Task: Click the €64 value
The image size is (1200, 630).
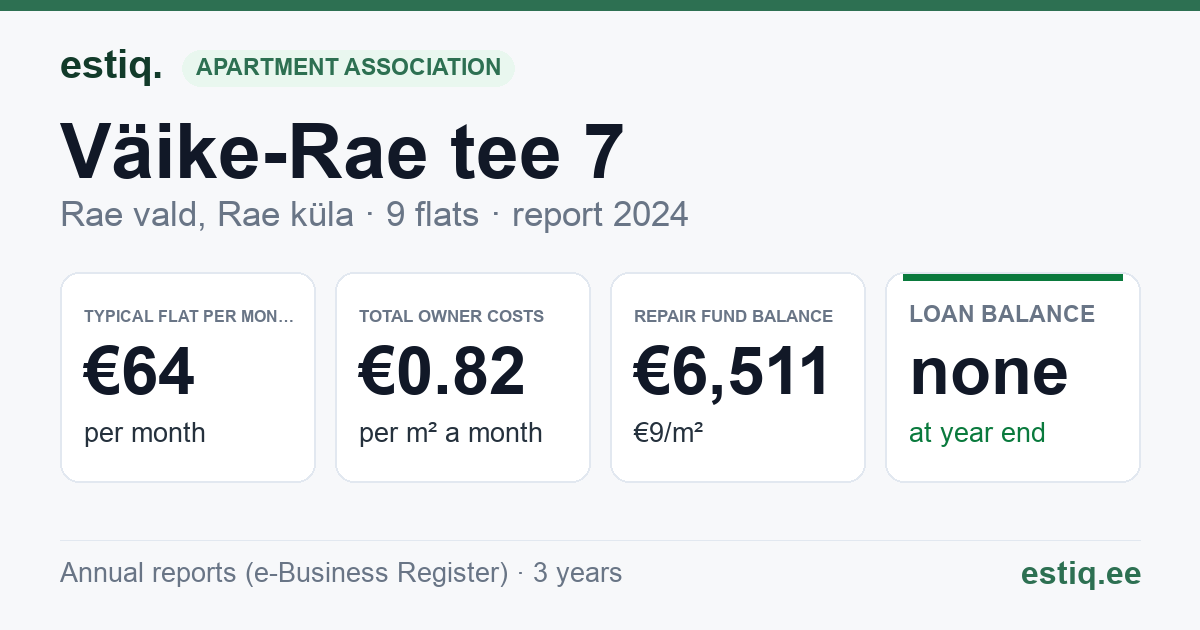Action: click(x=139, y=372)
